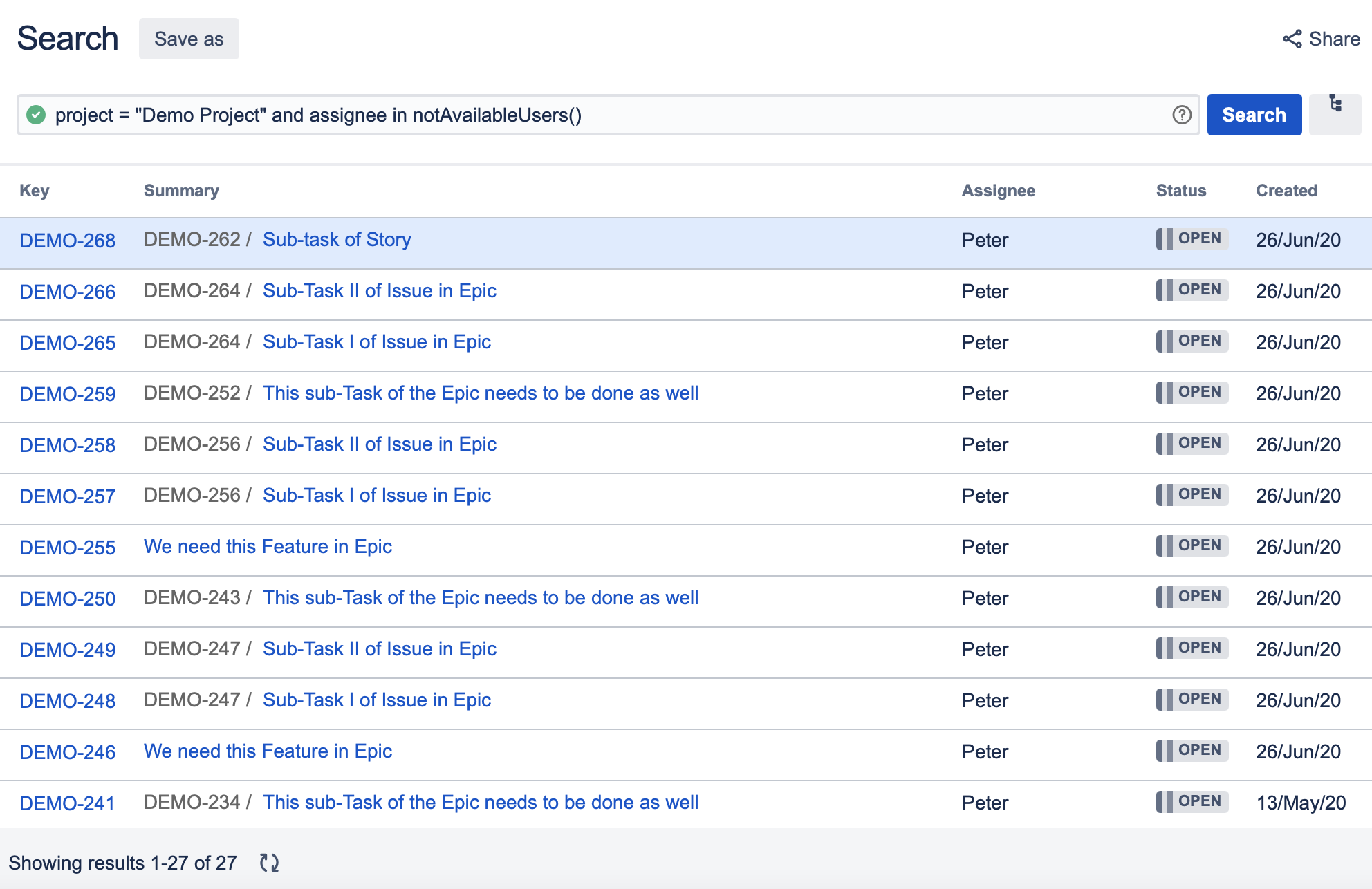Open issue key DEMO-266
Viewport: 1372px width, 889px height.
[67, 292]
